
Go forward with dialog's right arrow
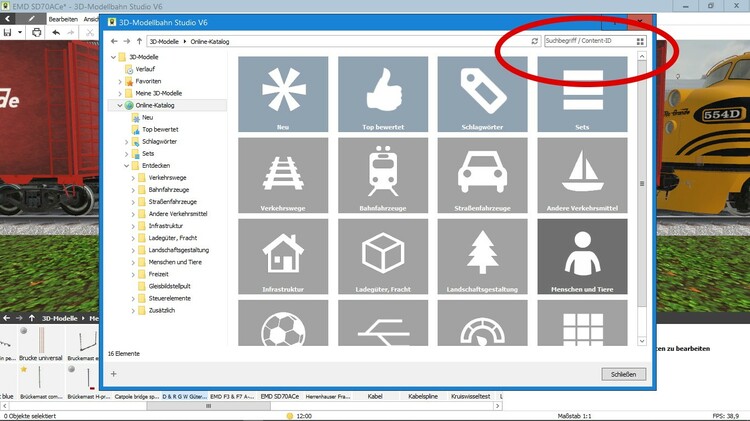pyautogui.click(x=126, y=42)
